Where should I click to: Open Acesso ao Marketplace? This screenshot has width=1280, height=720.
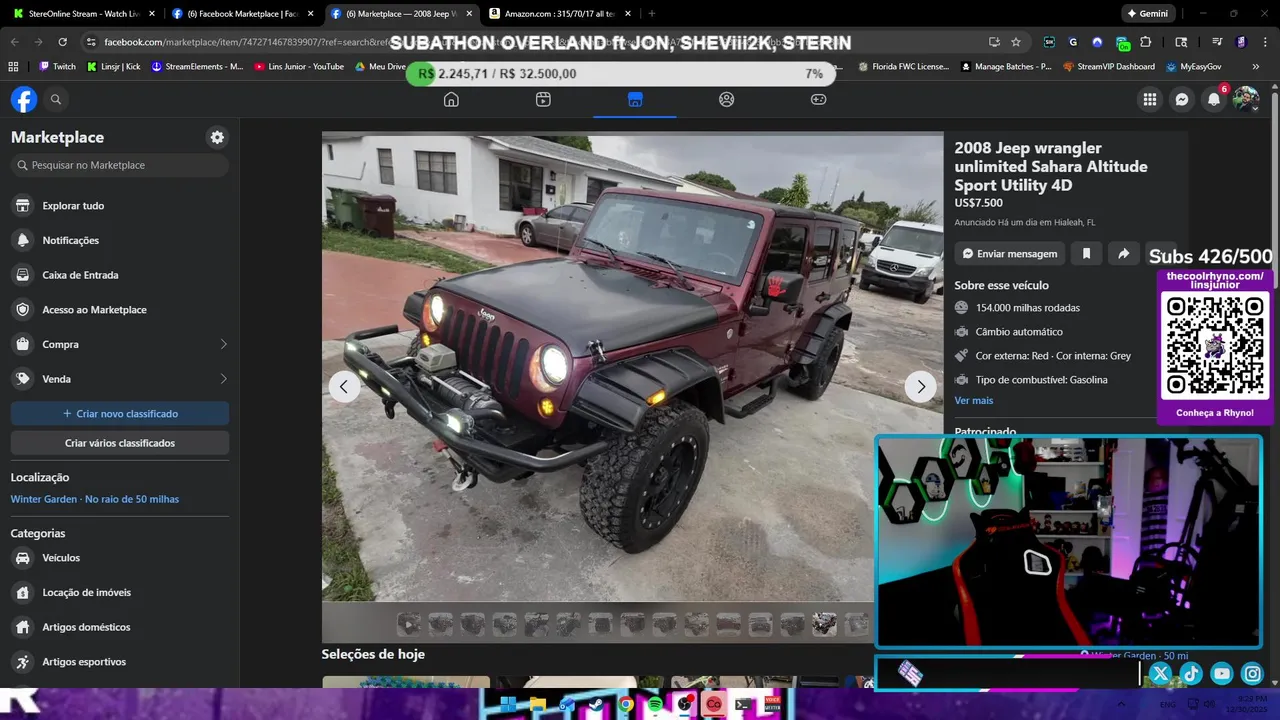[120, 310]
